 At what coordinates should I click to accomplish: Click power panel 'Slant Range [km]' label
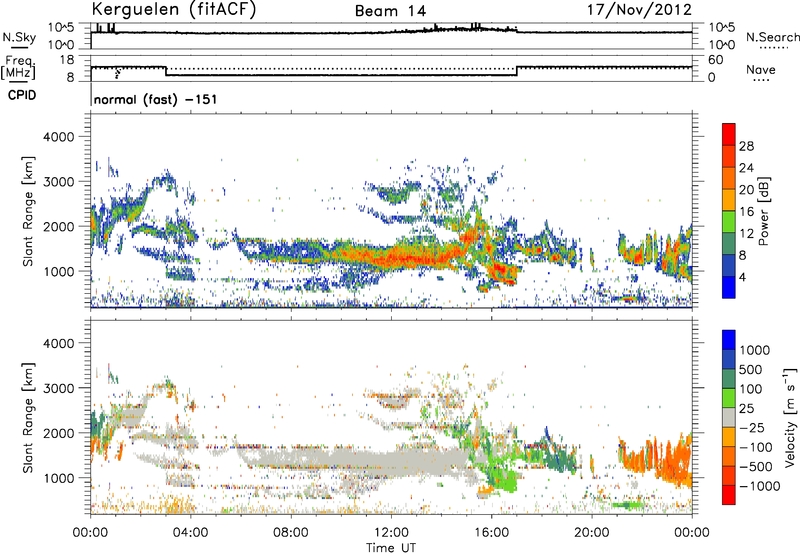coord(28,211)
